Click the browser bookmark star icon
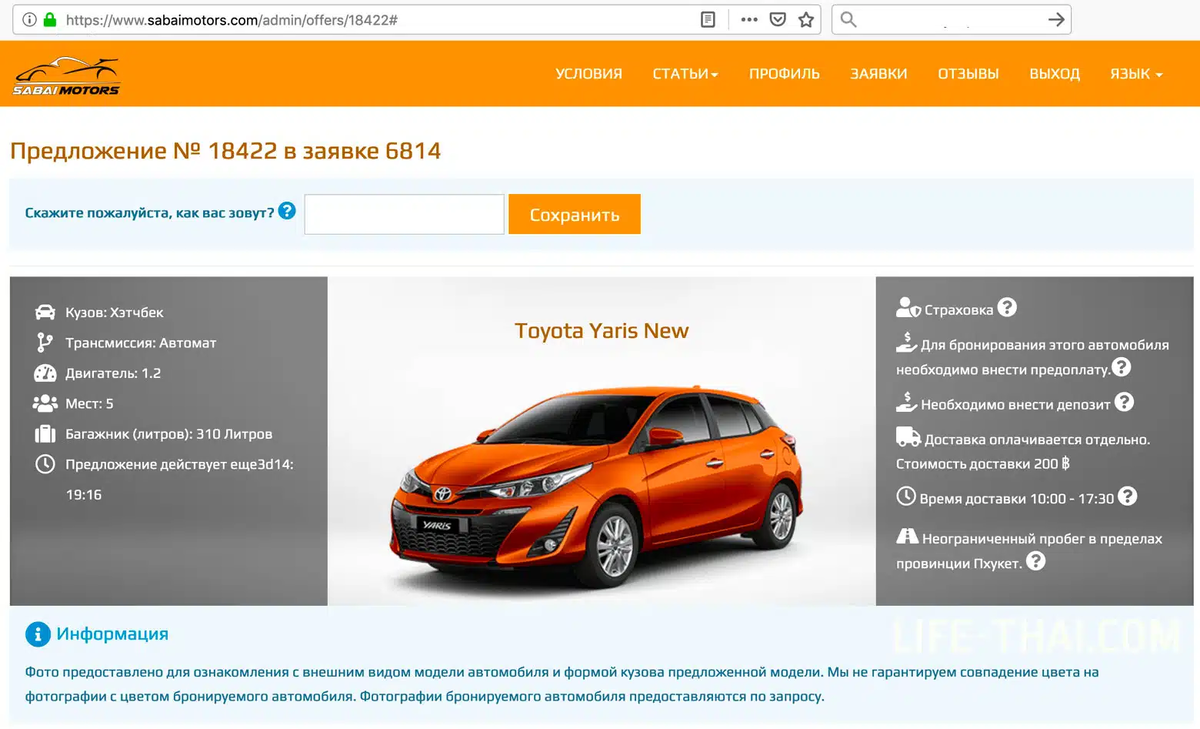The image size is (1200, 729). click(806, 20)
